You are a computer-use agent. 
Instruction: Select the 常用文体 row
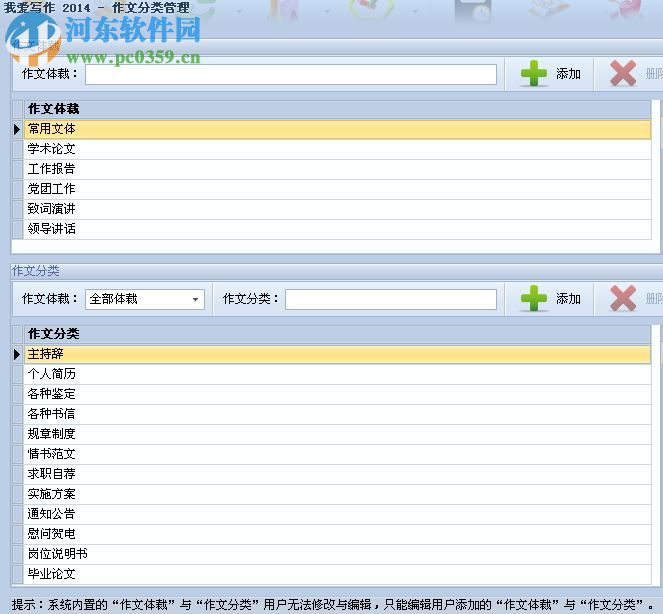pos(337,129)
